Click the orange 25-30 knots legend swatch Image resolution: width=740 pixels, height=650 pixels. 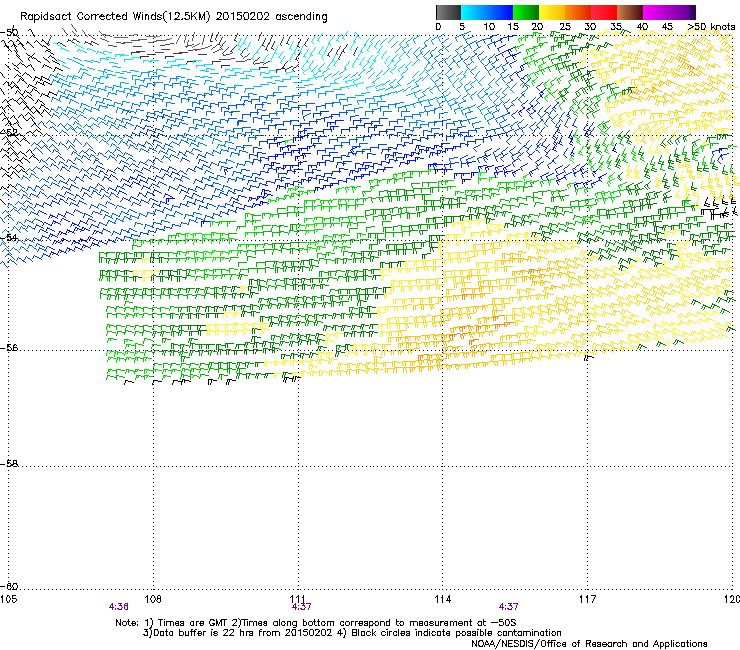pyautogui.click(x=578, y=12)
